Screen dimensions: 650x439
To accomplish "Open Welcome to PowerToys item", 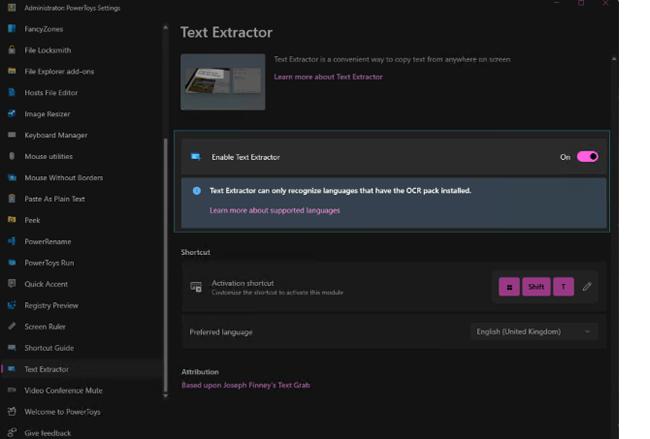I will (63, 412).
